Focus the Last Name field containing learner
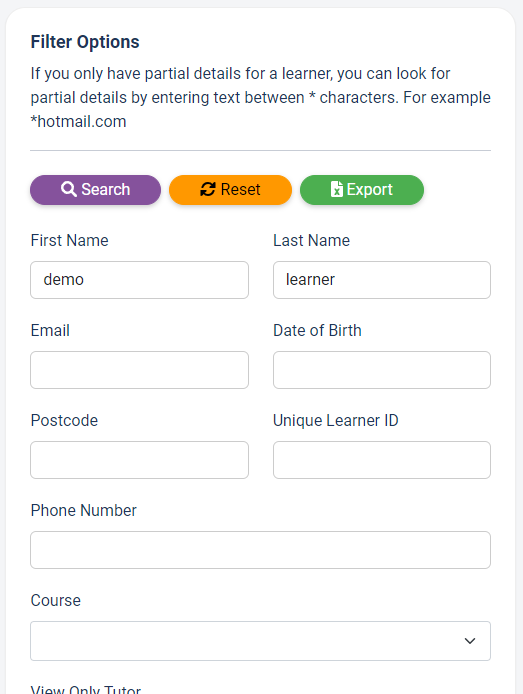Viewport: 523px width, 694px height. [382, 280]
